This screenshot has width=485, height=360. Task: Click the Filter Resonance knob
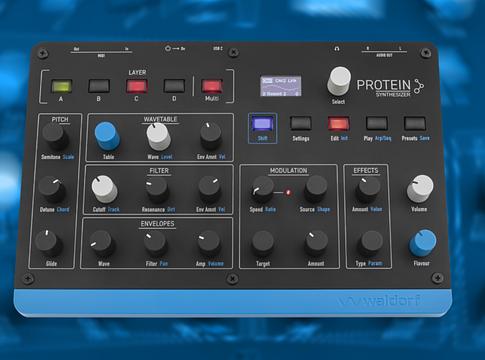(157, 190)
